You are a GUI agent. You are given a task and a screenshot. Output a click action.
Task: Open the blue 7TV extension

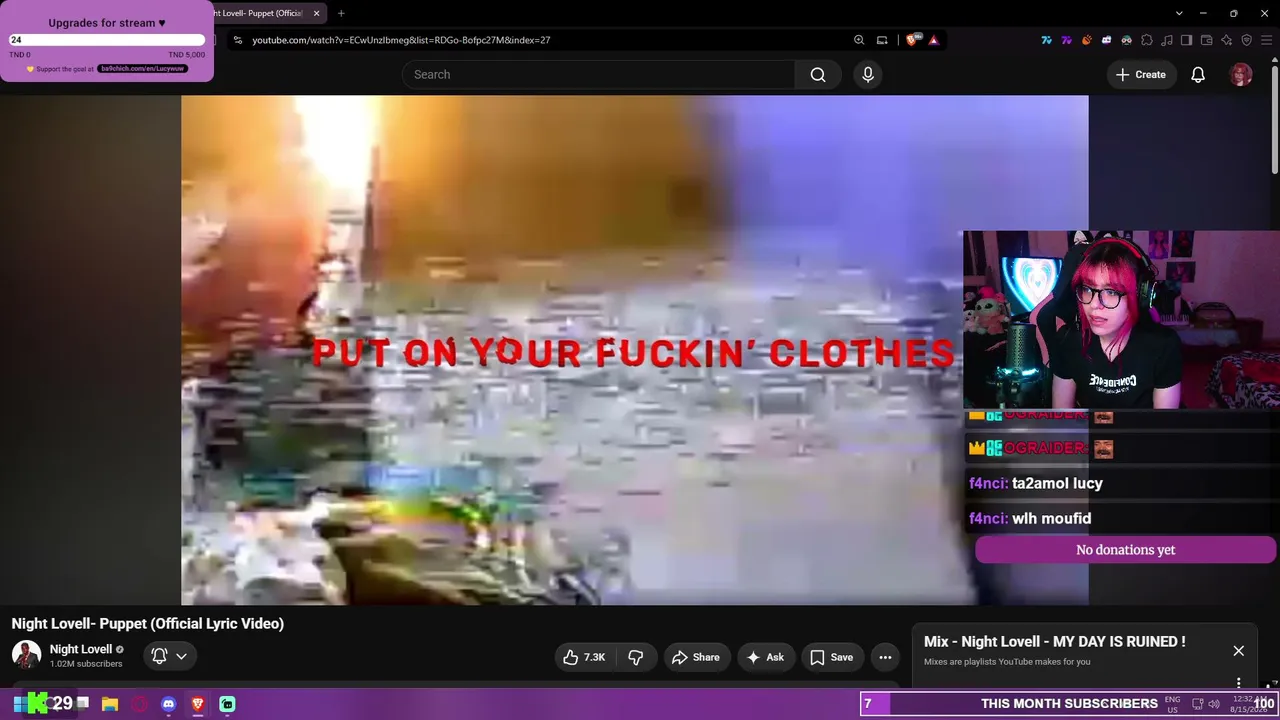(1046, 40)
